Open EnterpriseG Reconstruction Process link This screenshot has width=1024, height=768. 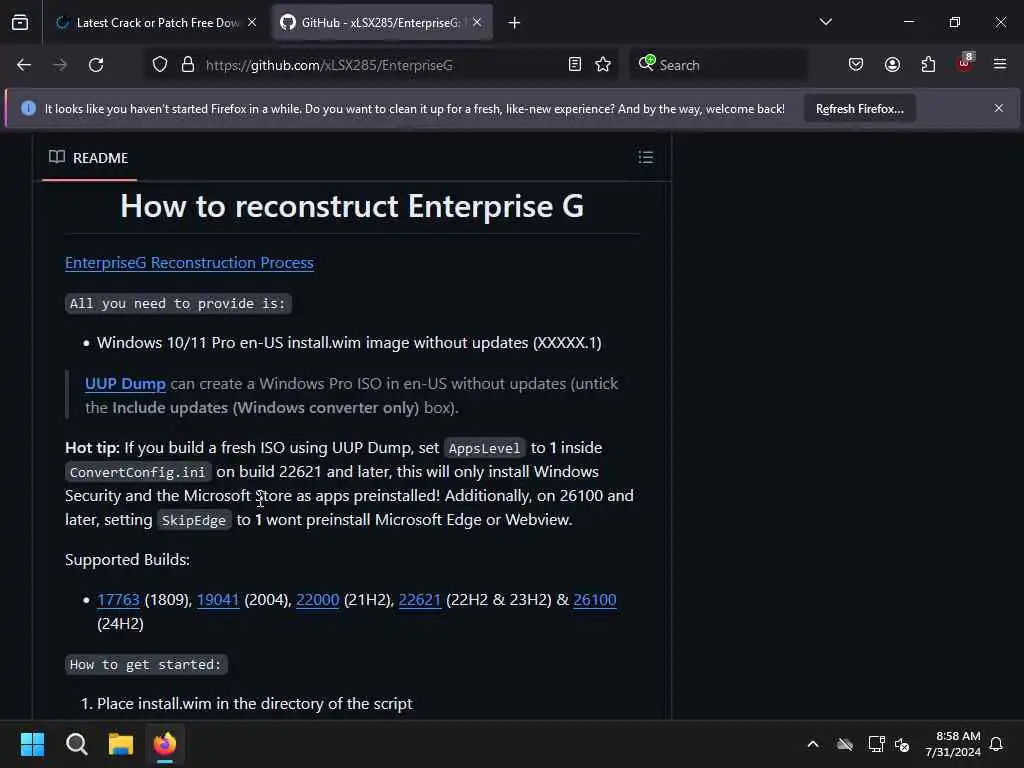(189, 263)
